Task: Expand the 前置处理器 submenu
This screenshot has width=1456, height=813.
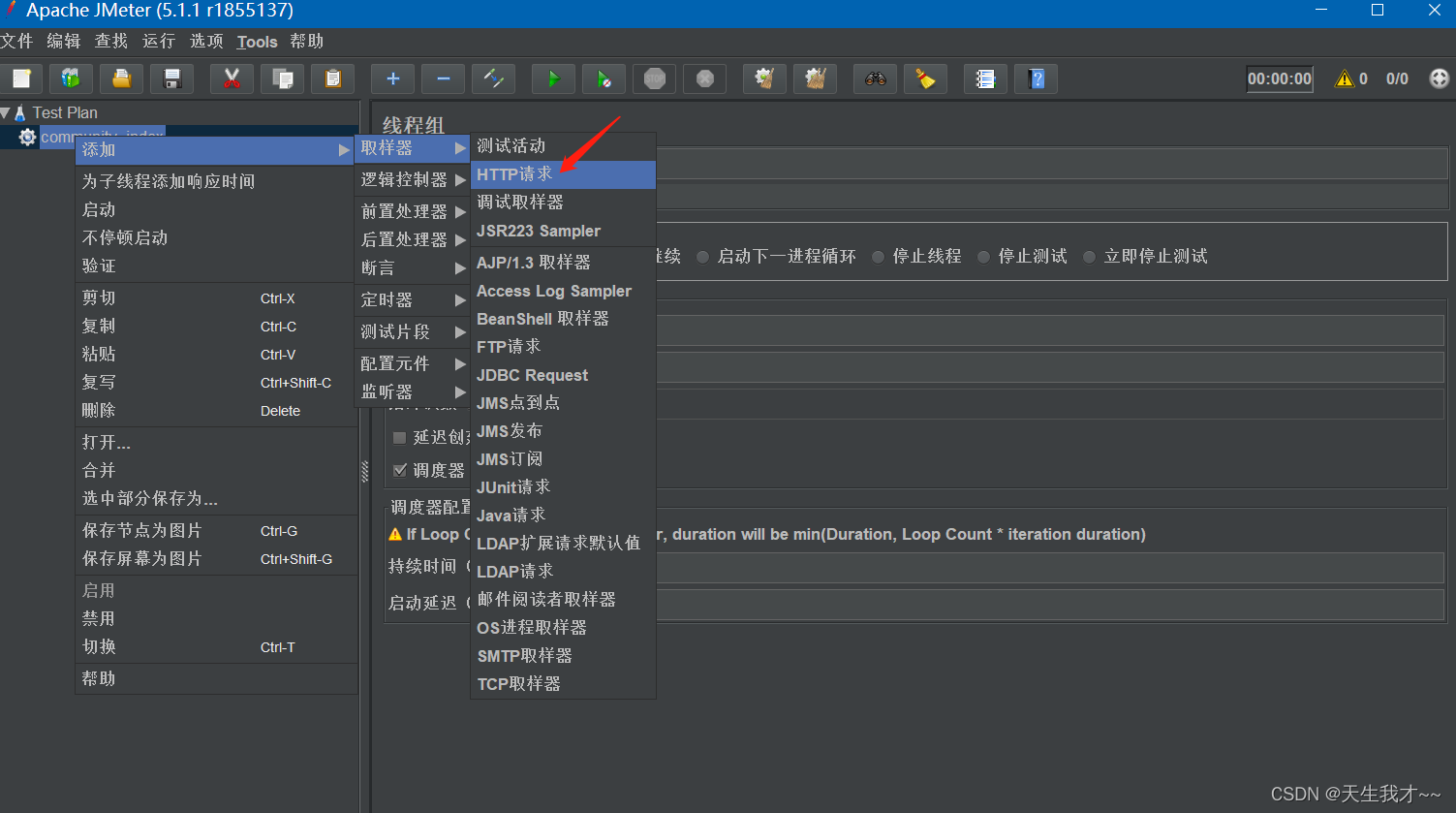Action: 413,211
